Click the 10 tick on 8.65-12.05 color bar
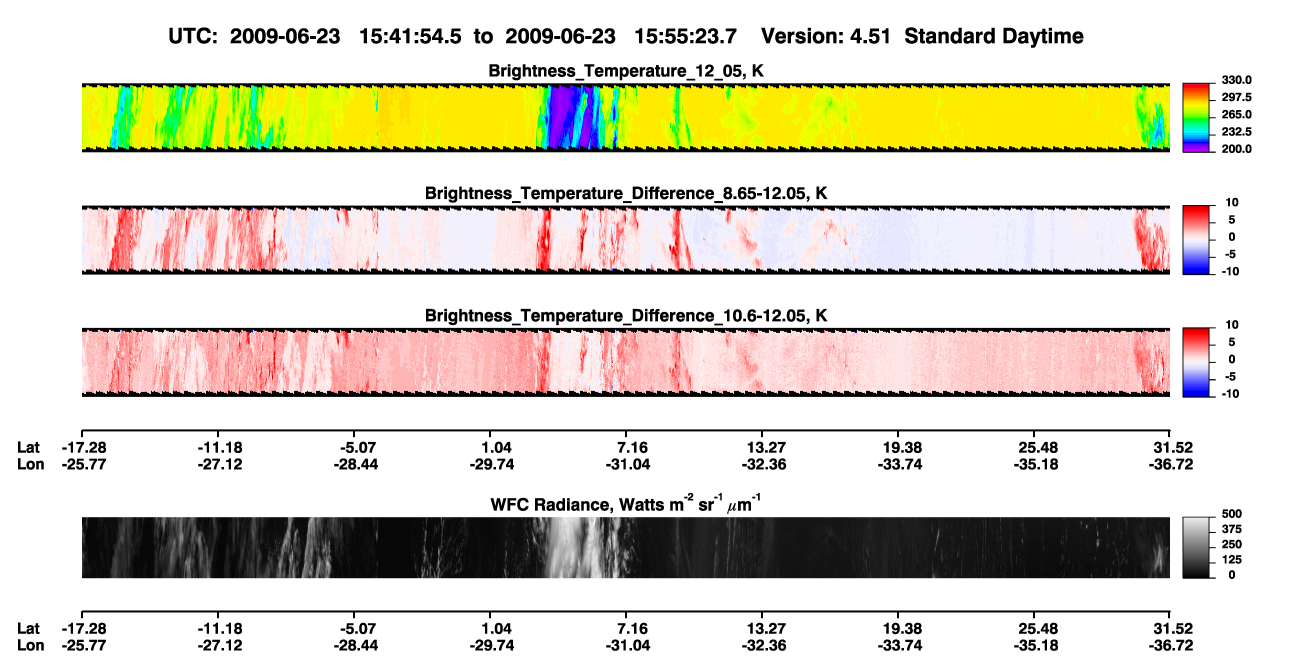 (1233, 202)
